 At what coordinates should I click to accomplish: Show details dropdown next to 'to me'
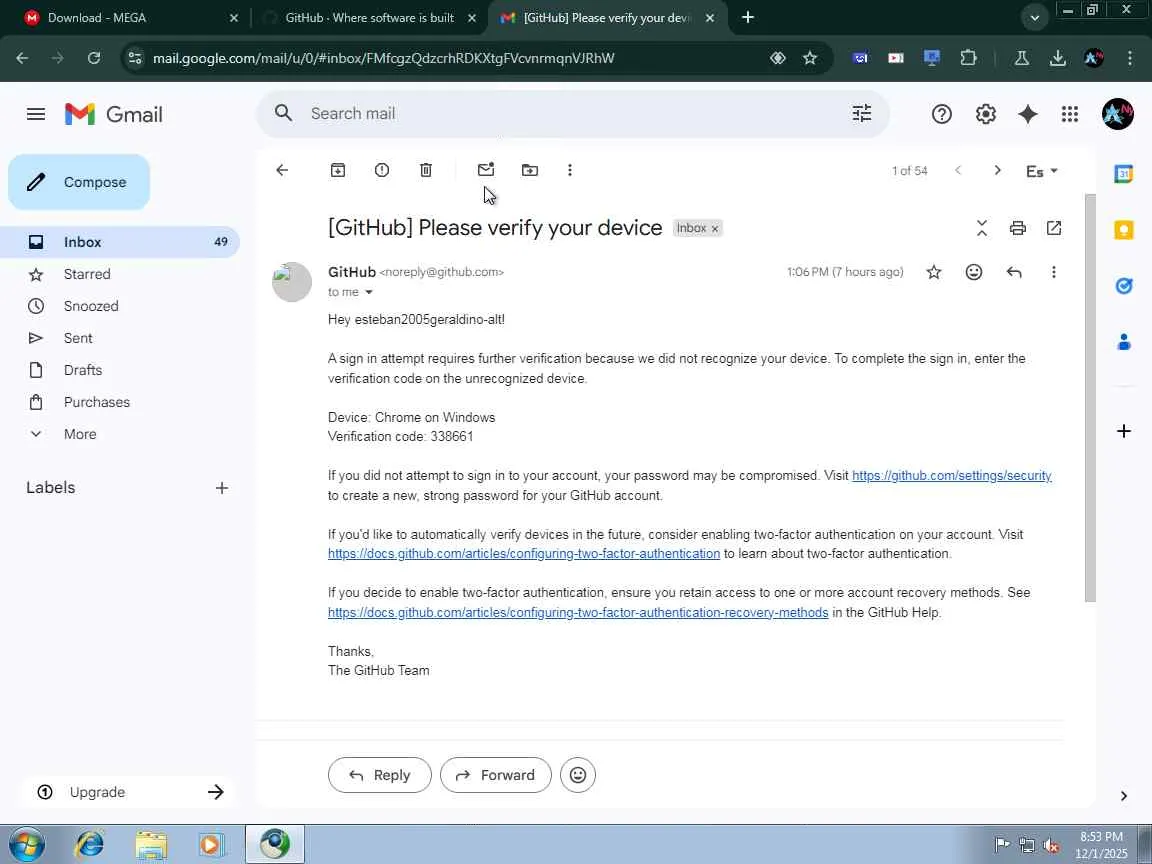click(x=369, y=292)
